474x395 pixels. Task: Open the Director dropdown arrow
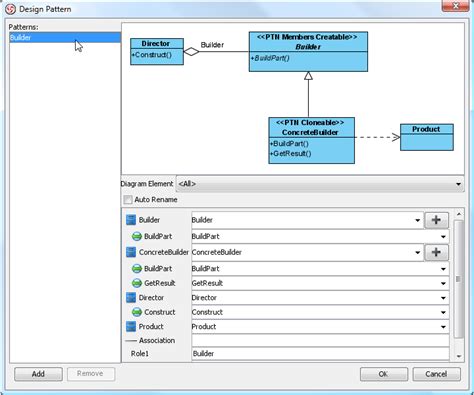[x=443, y=298]
